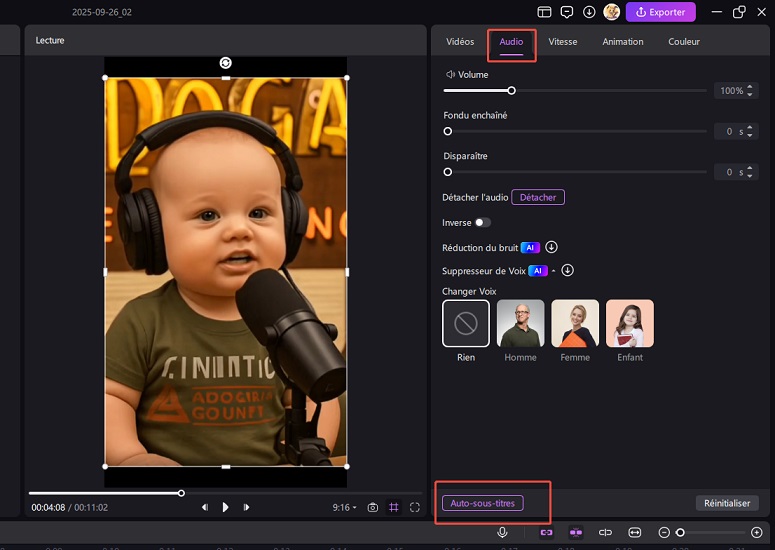Click the Disparaître seconds stepper

pos(750,172)
